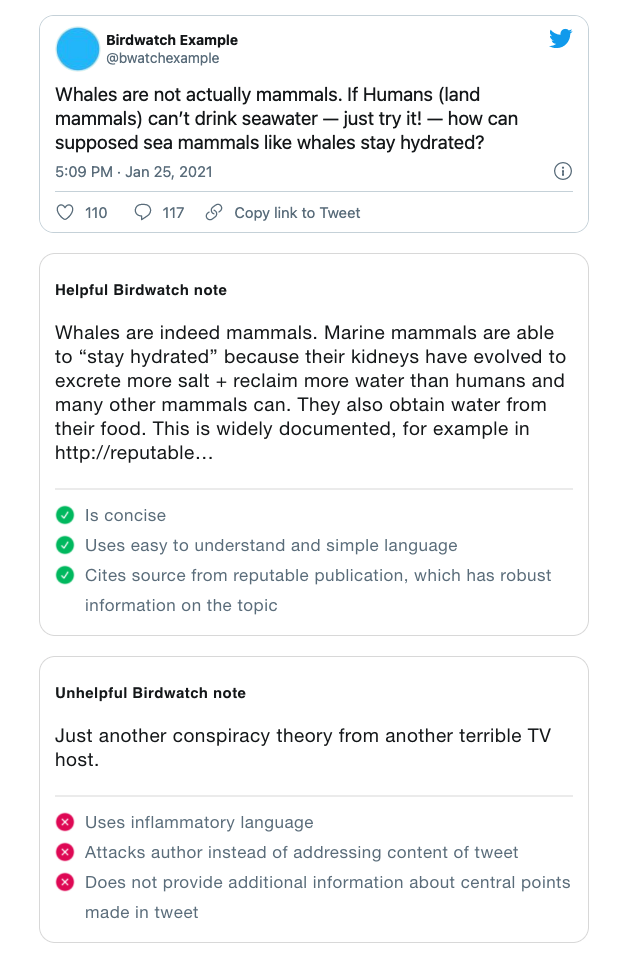622x963 pixels.
Task: Open replies via speech bubble icon
Action: coord(143,212)
